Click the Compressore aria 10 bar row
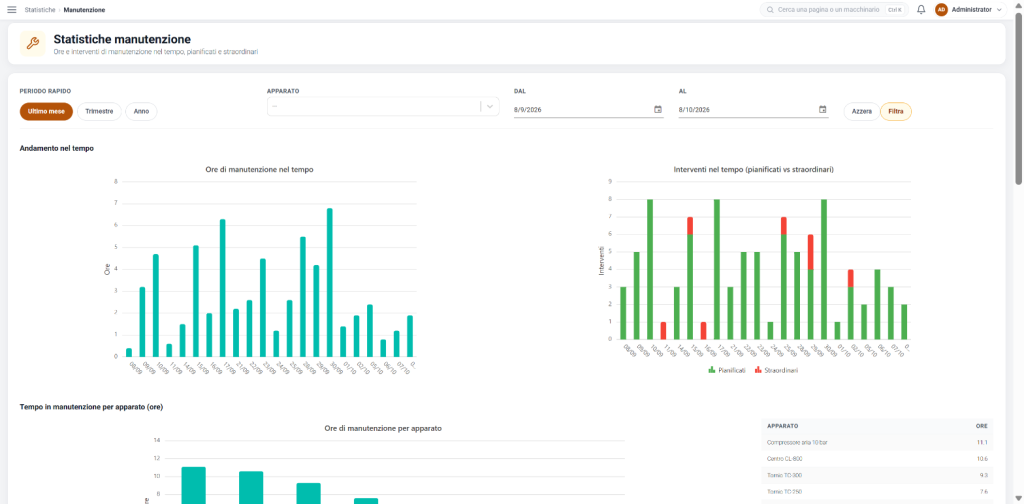The height and width of the screenshot is (504, 1024). pos(877,443)
